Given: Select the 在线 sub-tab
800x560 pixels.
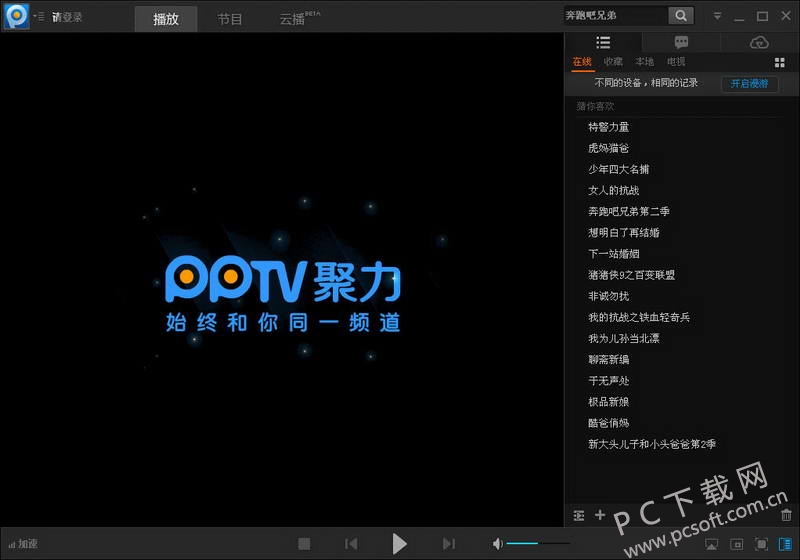Looking at the screenshot, I should click(x=582, y=62).
